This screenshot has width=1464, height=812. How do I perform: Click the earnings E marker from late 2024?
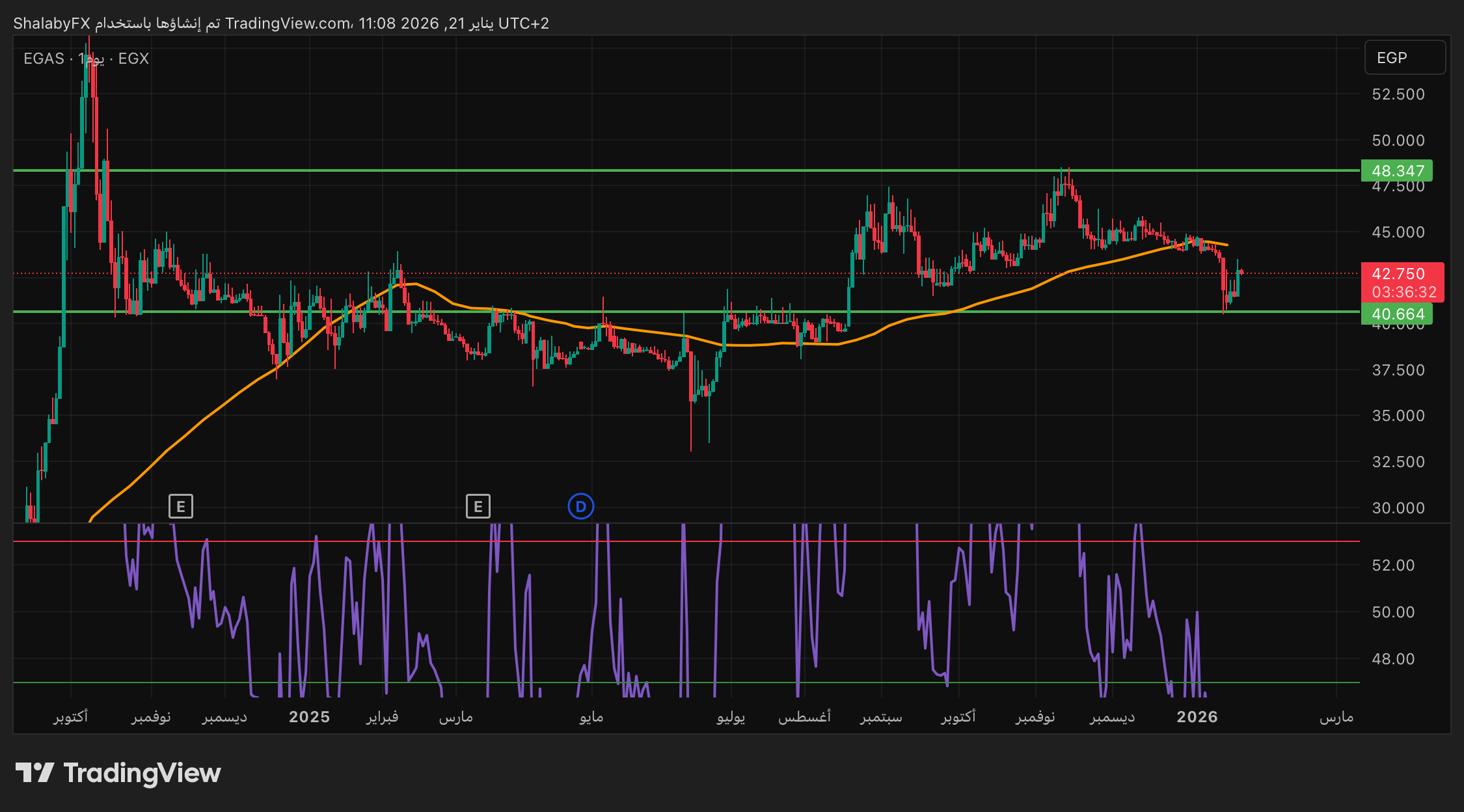[x=181, y=506]
